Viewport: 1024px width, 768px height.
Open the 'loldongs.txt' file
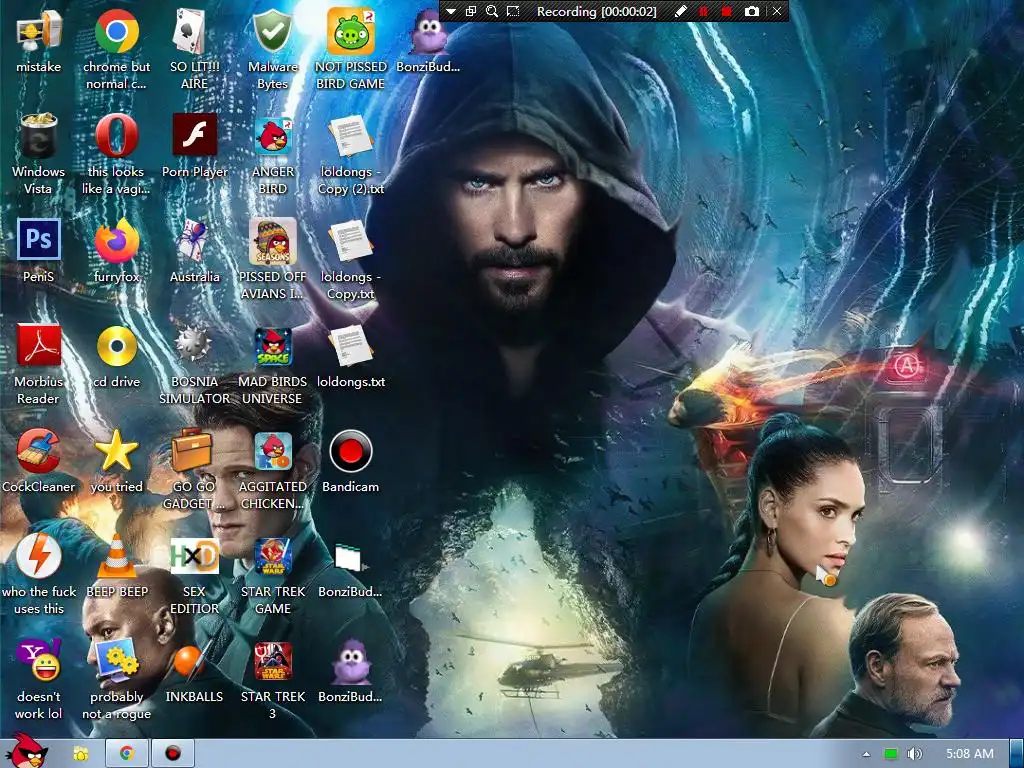click(x=351, y=346)
